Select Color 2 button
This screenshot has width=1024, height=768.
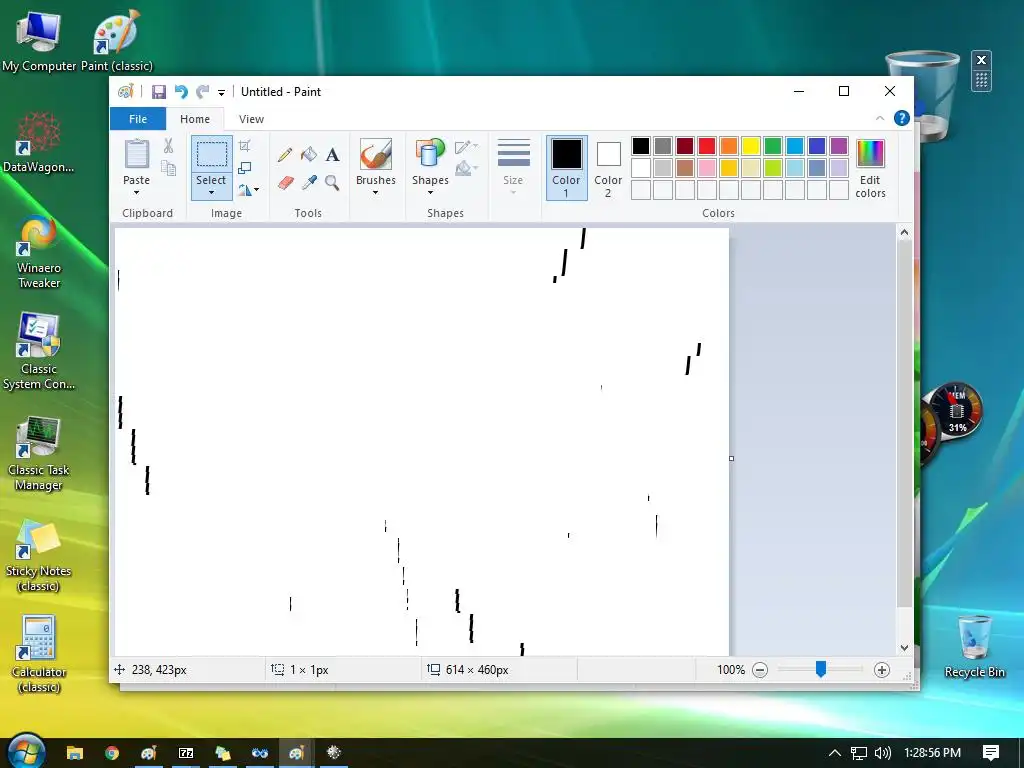click(x=608, y=168)
